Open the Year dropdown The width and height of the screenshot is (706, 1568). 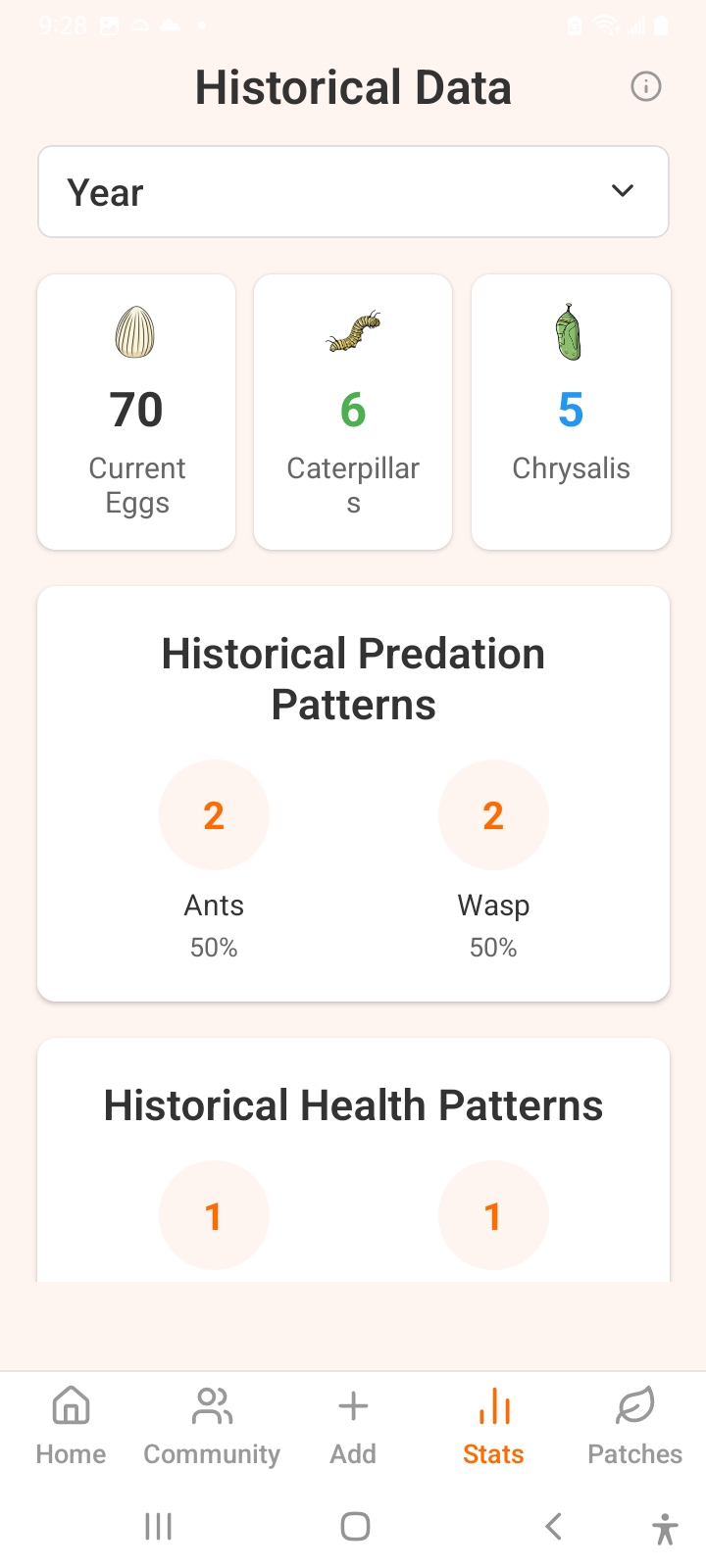tap(353, 192)
